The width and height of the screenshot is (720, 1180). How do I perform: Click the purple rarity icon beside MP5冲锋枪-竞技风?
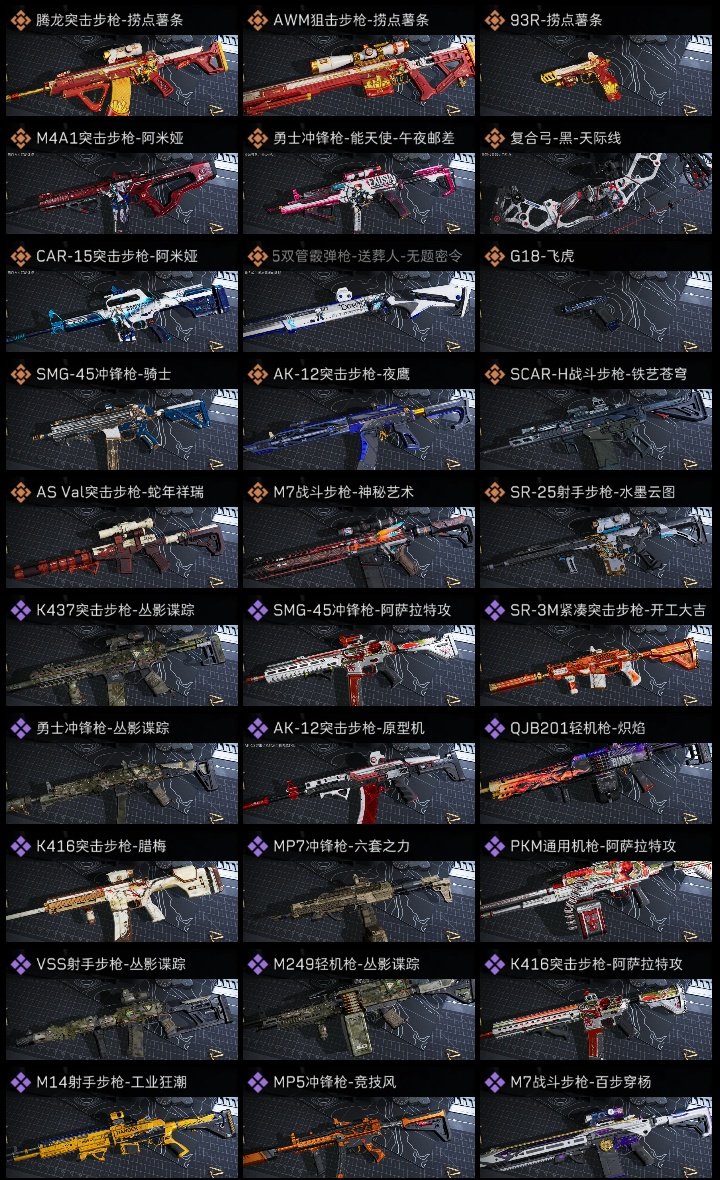(257, 1081)
